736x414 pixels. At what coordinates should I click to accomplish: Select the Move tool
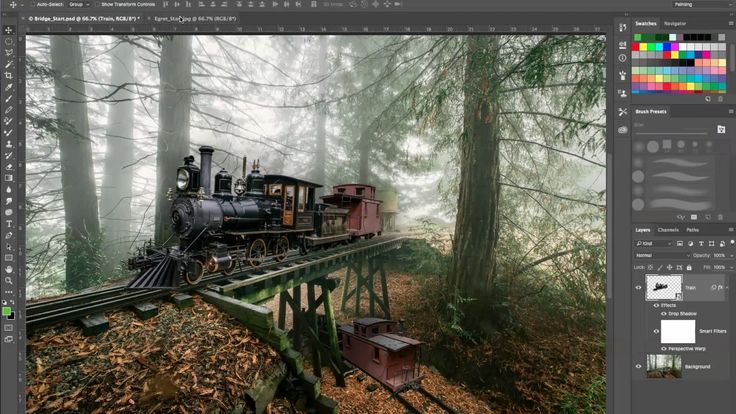pyautogui.click(x=9, y=30)
